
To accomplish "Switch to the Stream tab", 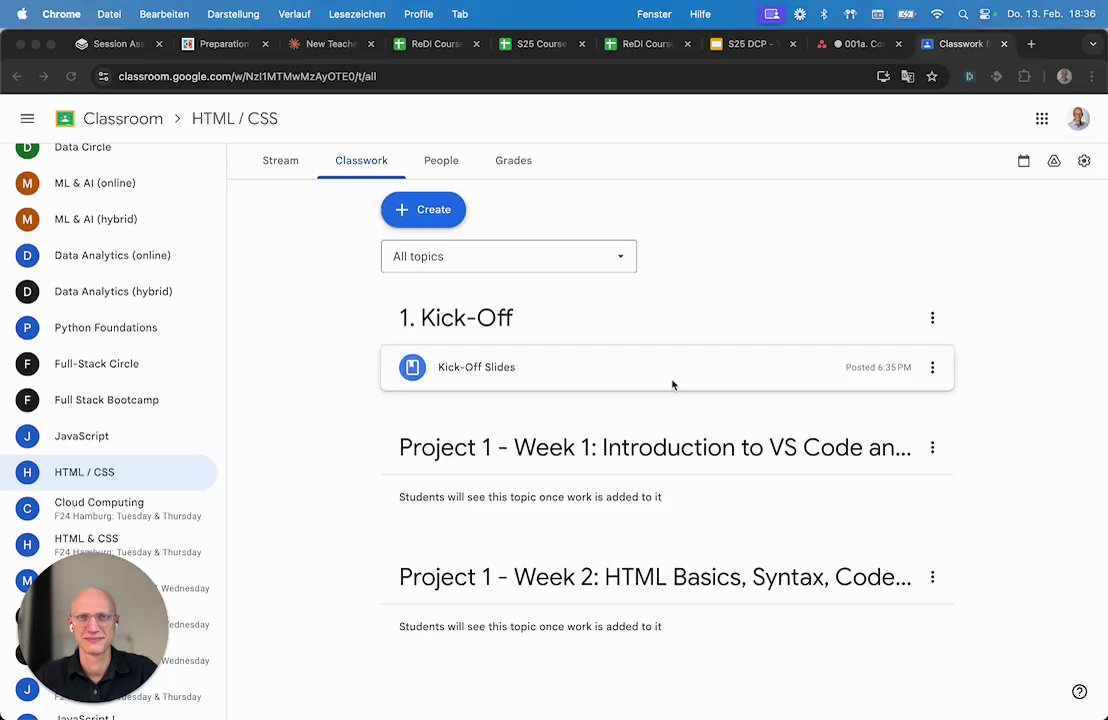I will pos(280,161).
